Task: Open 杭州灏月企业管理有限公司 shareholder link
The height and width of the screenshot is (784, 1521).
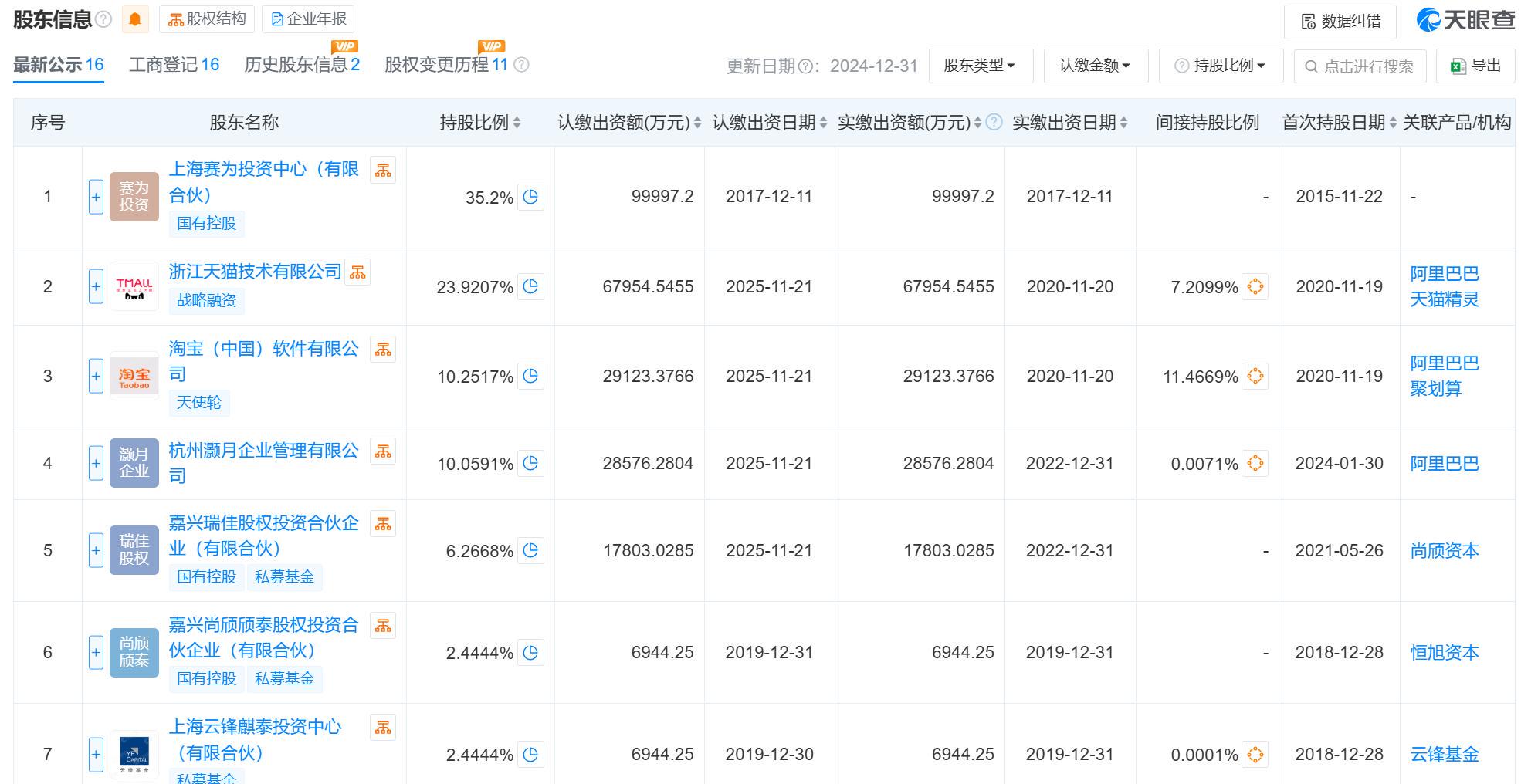Action: [x=264, y=463]
